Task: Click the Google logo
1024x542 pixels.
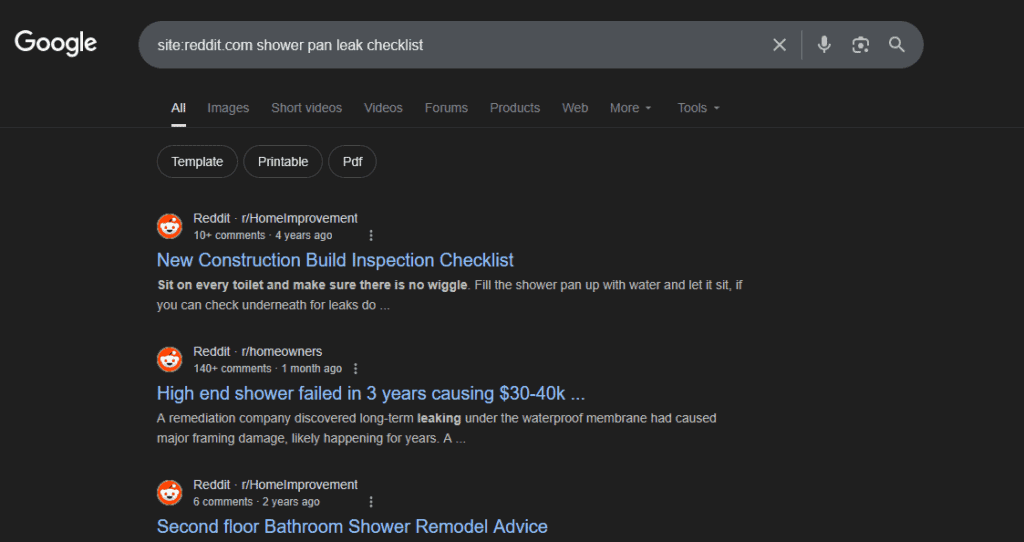Action: pyautogui.click(x=56, y=43)
